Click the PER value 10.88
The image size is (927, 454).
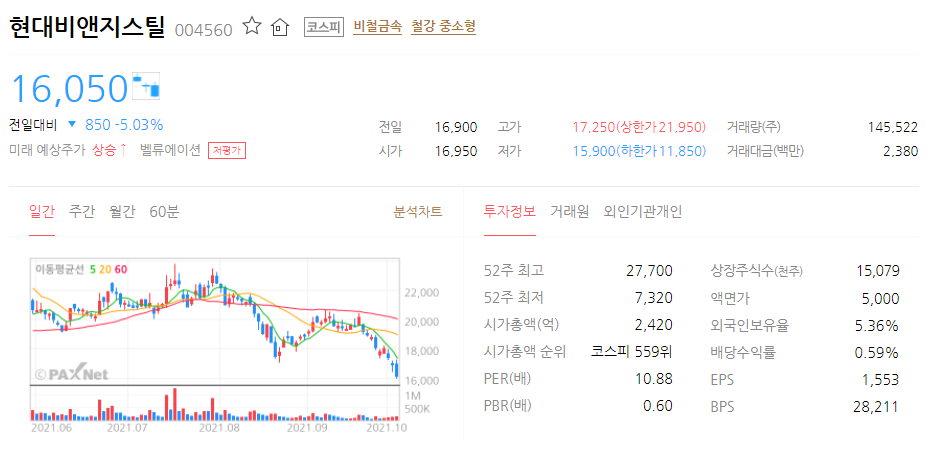click(654, 379)
